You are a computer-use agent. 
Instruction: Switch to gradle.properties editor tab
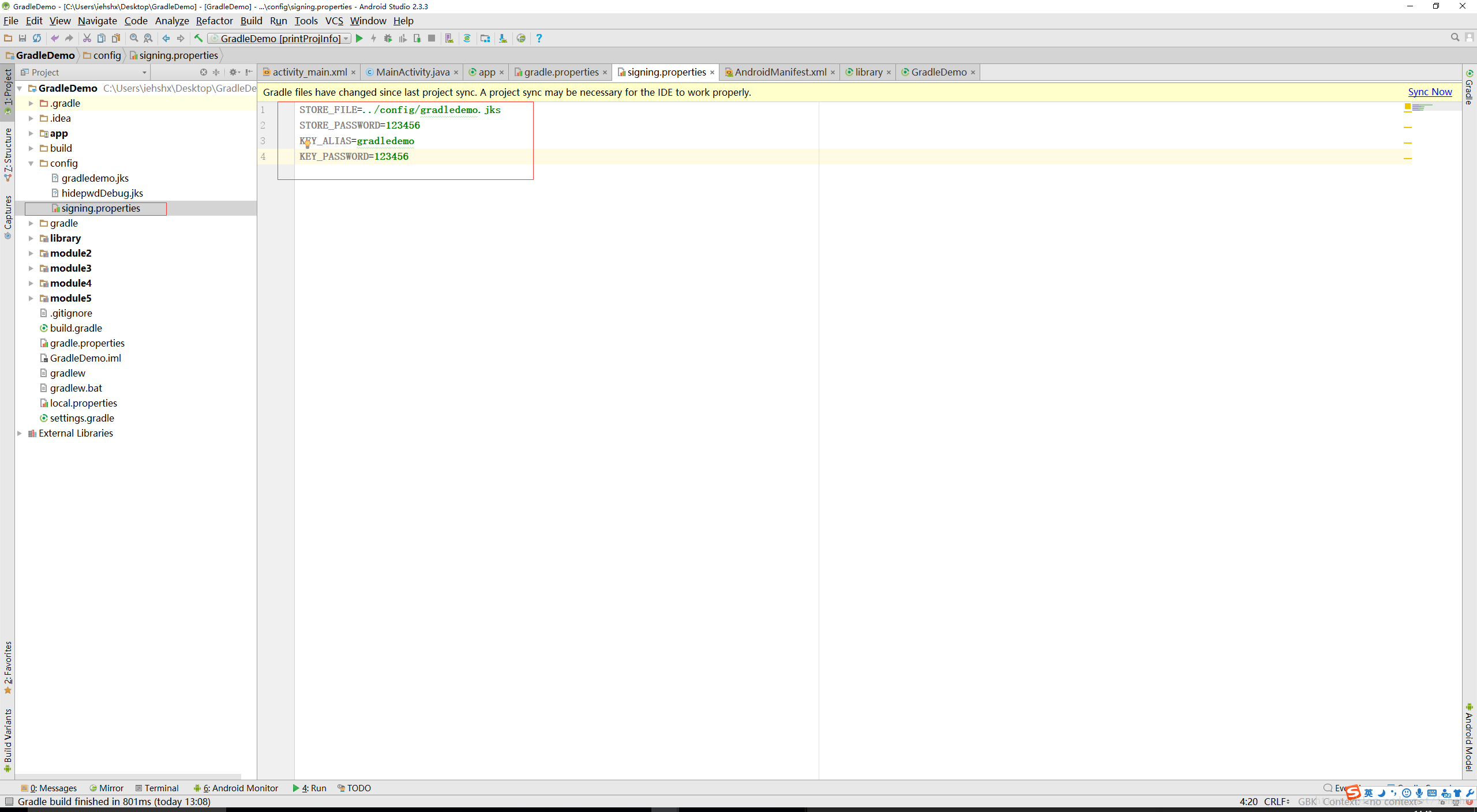tap(561, 72)
